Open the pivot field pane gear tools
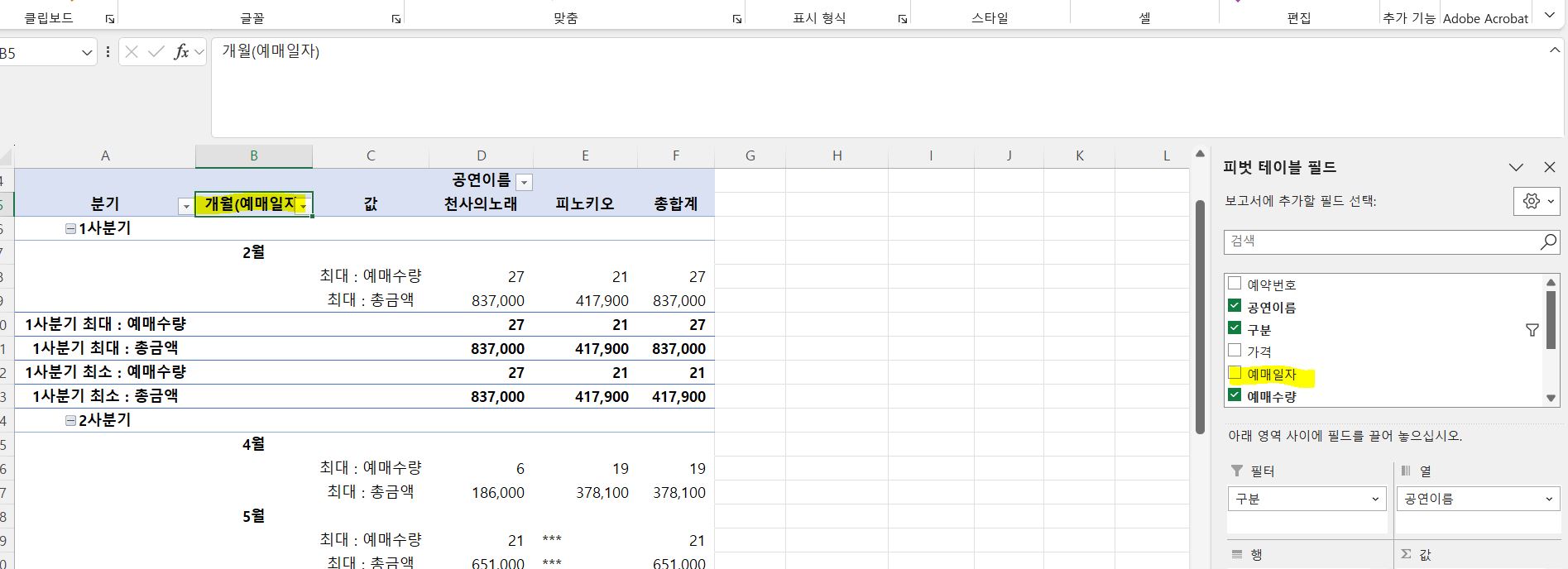The height and width of the screenshot is (569, 1568). 1537,201
